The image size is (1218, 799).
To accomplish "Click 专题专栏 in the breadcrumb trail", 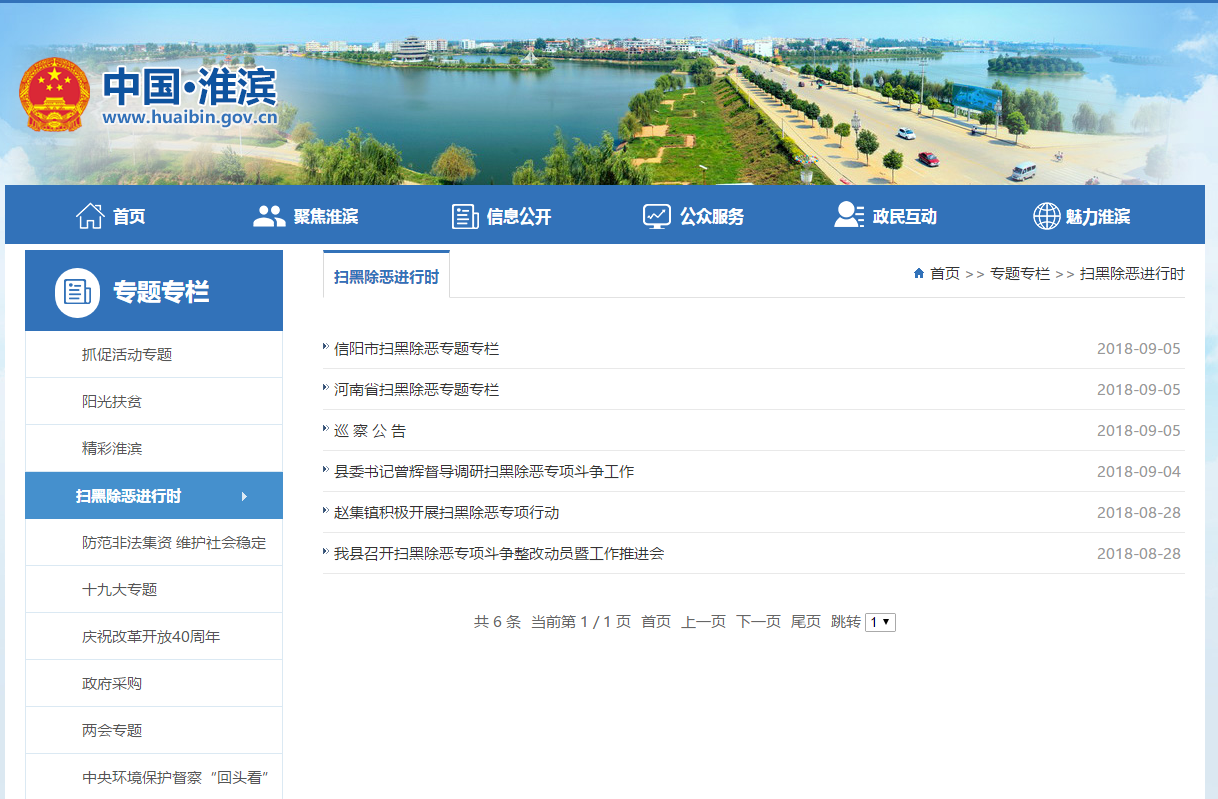I will 1019,274.
